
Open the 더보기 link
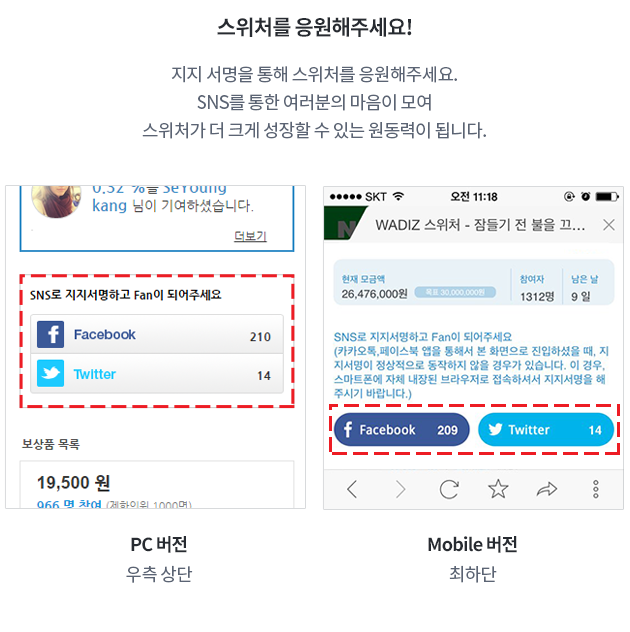tap(250, 236)
